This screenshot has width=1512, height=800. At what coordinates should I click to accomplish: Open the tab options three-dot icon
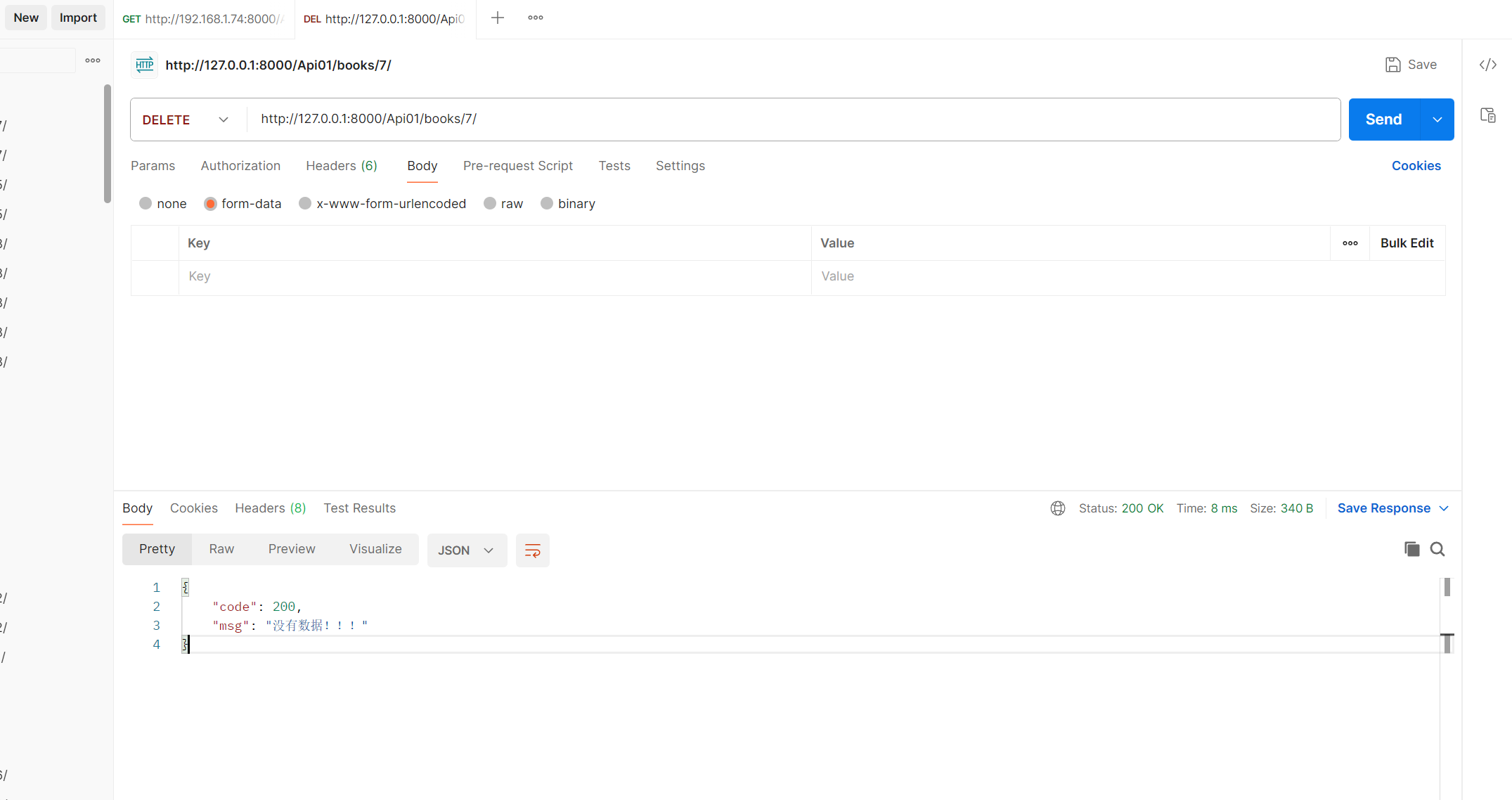point(535,18)
